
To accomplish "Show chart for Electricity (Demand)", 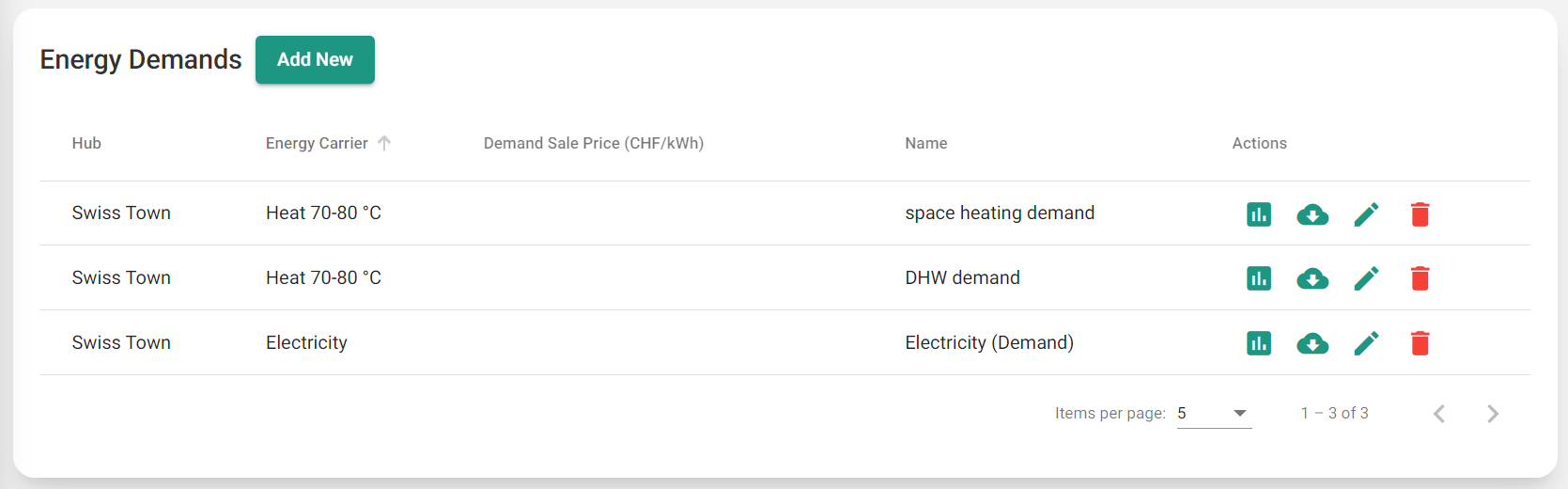I will 1259,343.
